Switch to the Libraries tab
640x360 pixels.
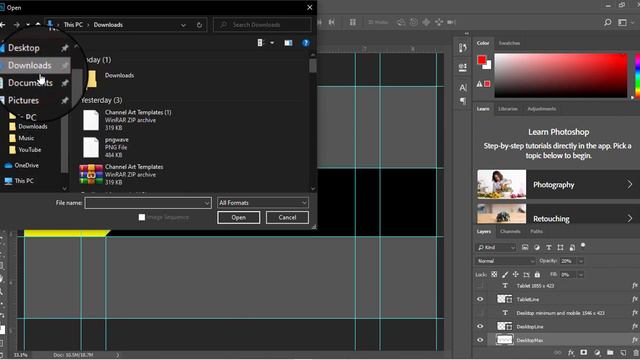click(x=508, y=109)
